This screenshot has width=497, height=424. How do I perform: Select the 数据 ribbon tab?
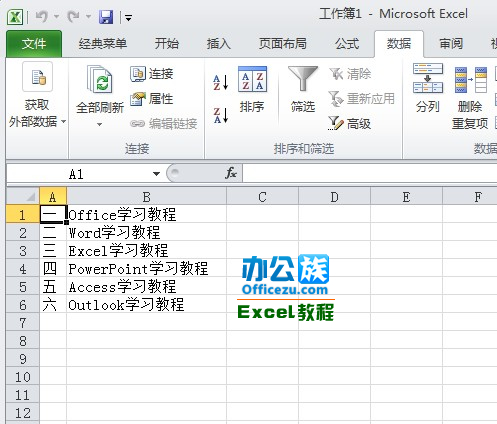(399, 44)
